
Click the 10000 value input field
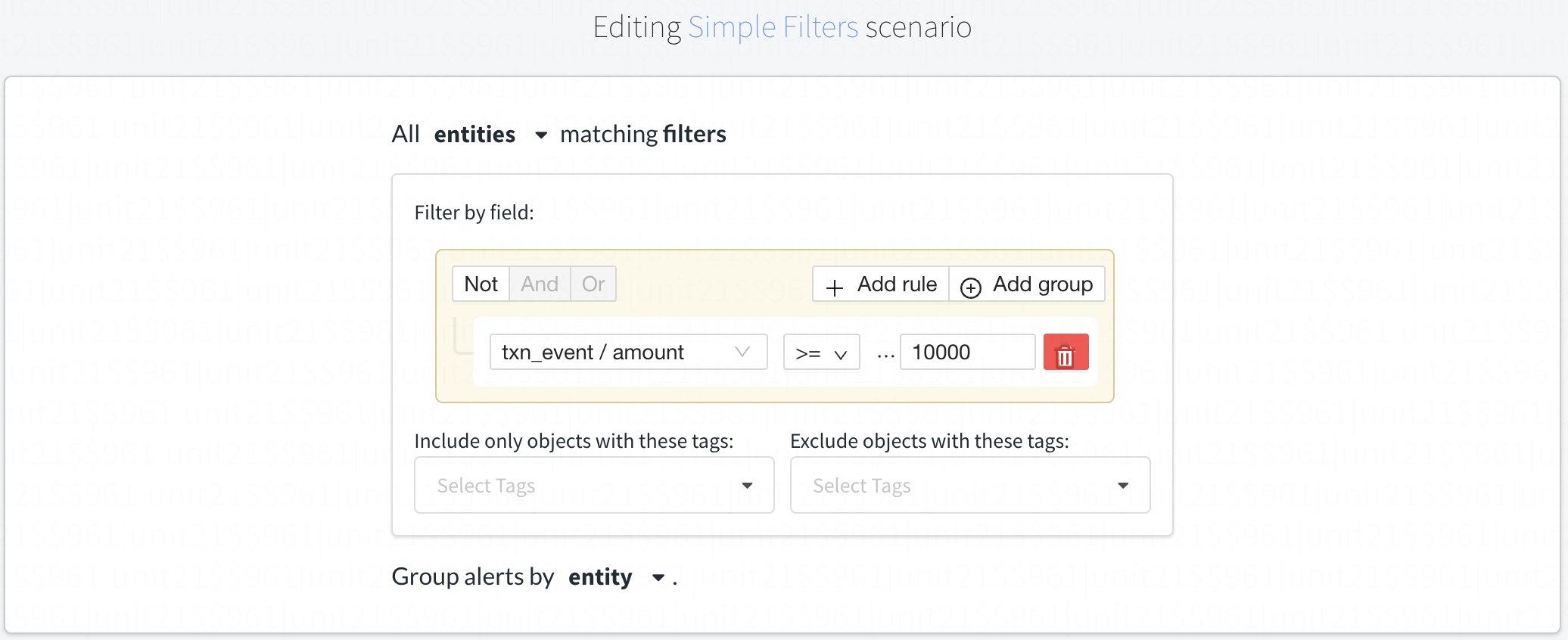967,353
